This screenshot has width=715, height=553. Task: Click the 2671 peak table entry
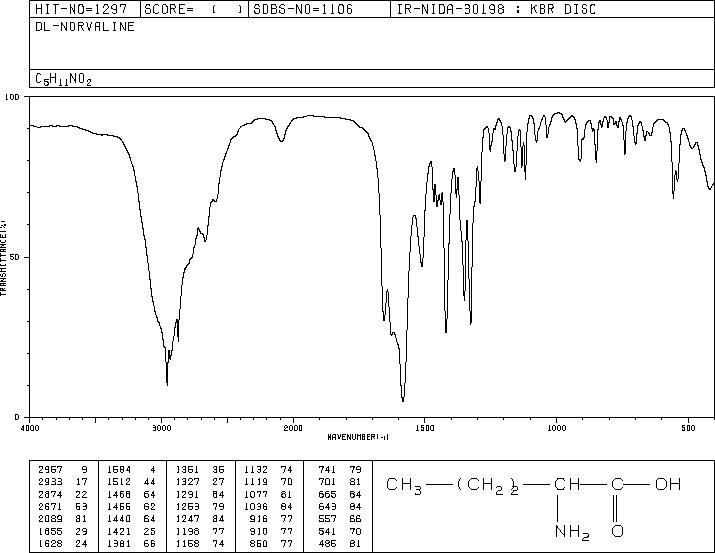coord(51,506)
